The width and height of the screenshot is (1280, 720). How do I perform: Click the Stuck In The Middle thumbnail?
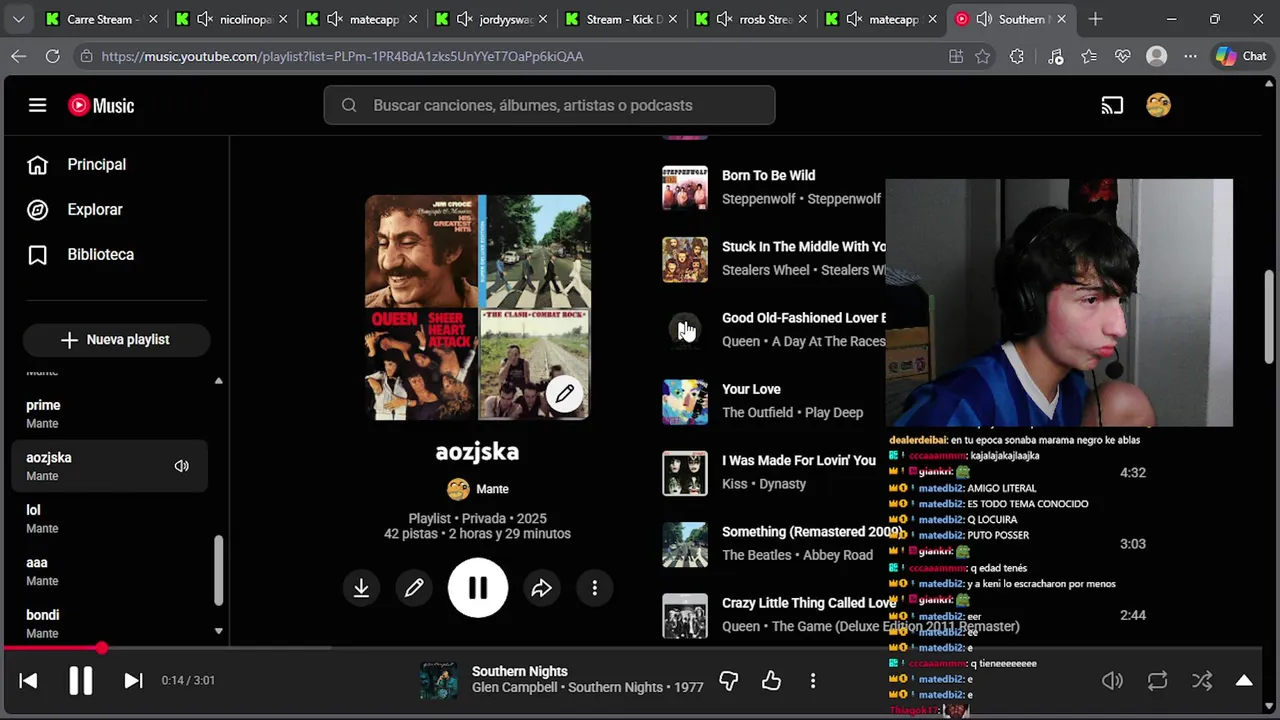(x=685, y=259)
